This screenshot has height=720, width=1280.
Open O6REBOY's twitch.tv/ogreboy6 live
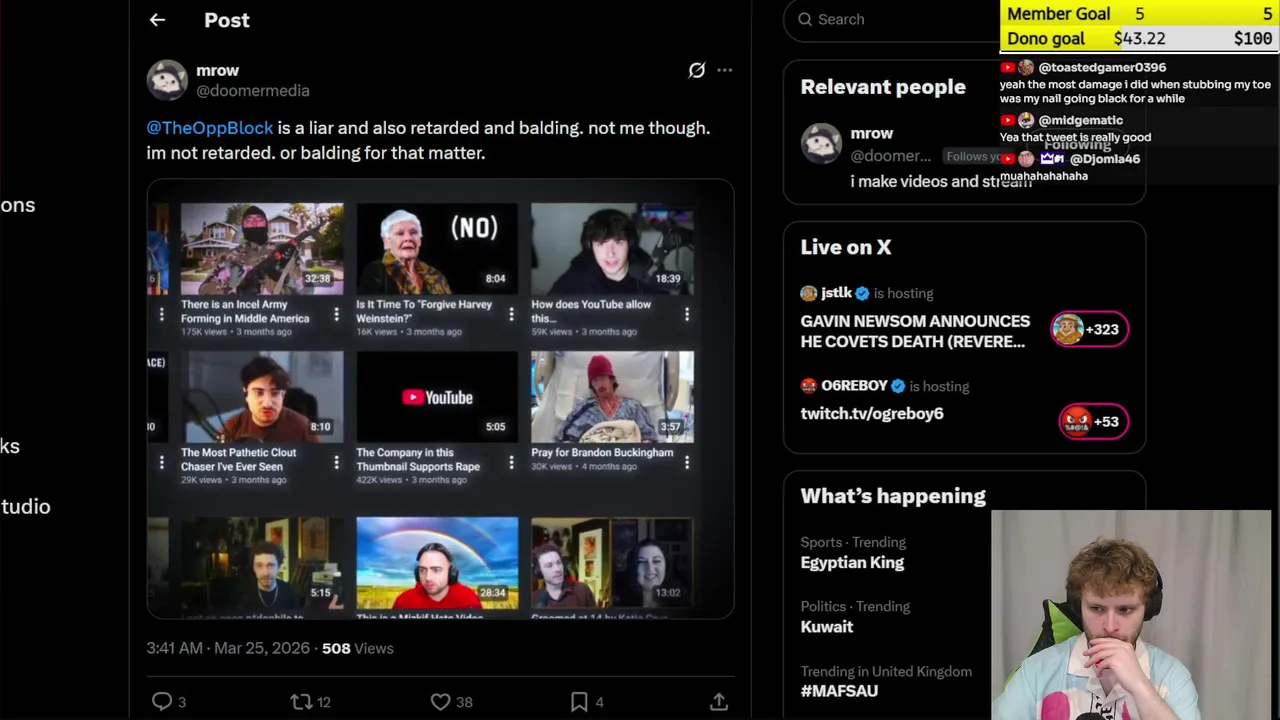[872, 413]
